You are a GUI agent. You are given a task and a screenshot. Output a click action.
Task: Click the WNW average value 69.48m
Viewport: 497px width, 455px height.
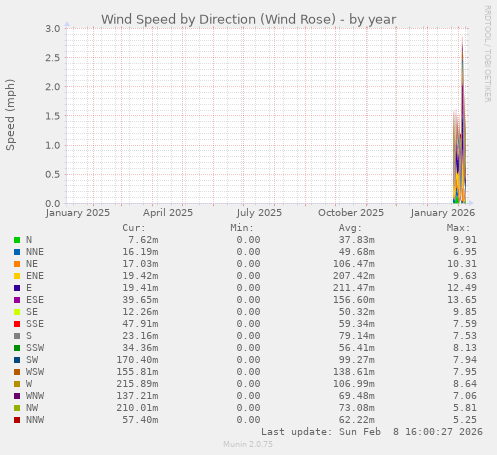[357, 396]
